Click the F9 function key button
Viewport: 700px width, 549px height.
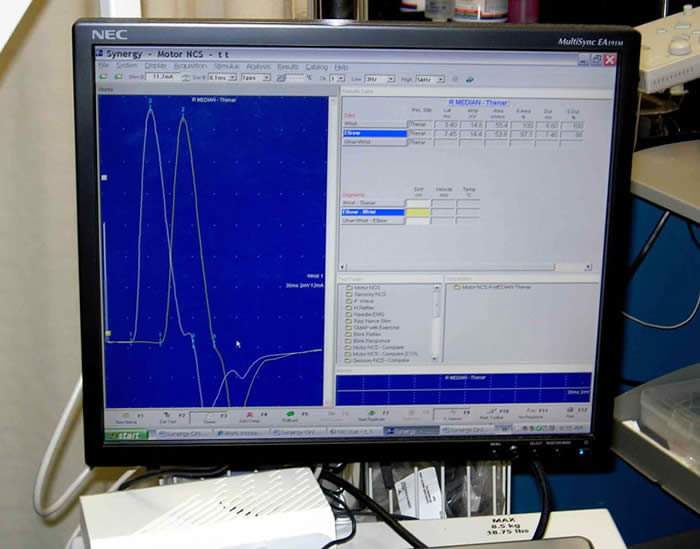tap(452, 415)
